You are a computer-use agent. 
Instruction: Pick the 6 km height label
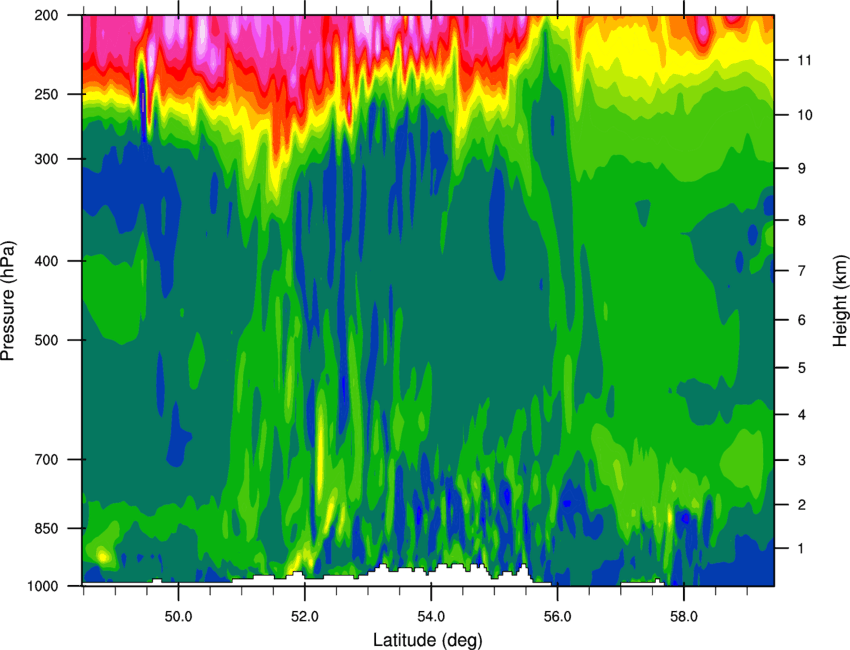click(802, 320)
